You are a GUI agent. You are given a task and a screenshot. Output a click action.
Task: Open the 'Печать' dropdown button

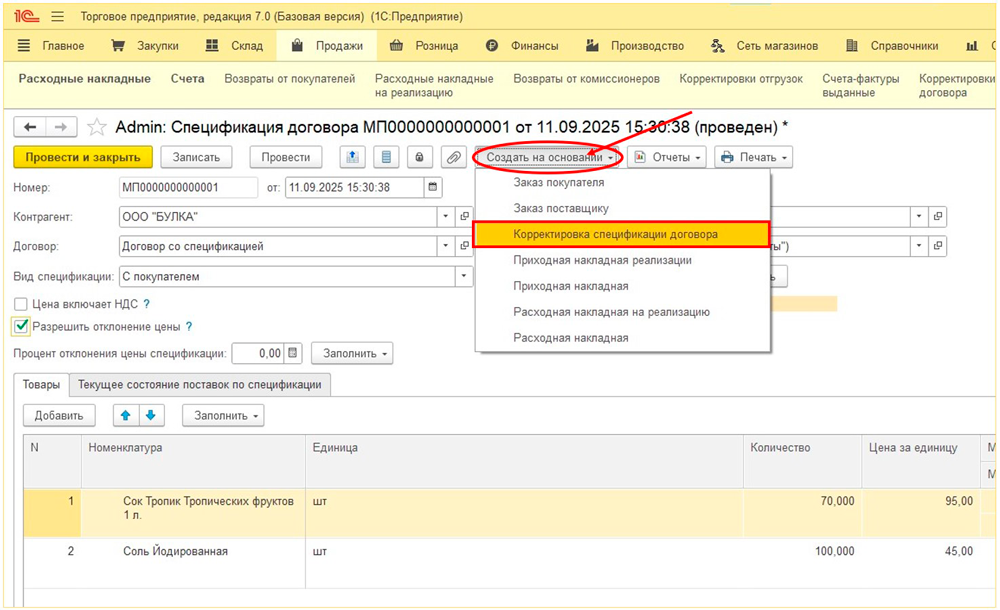tap(754, 157)
